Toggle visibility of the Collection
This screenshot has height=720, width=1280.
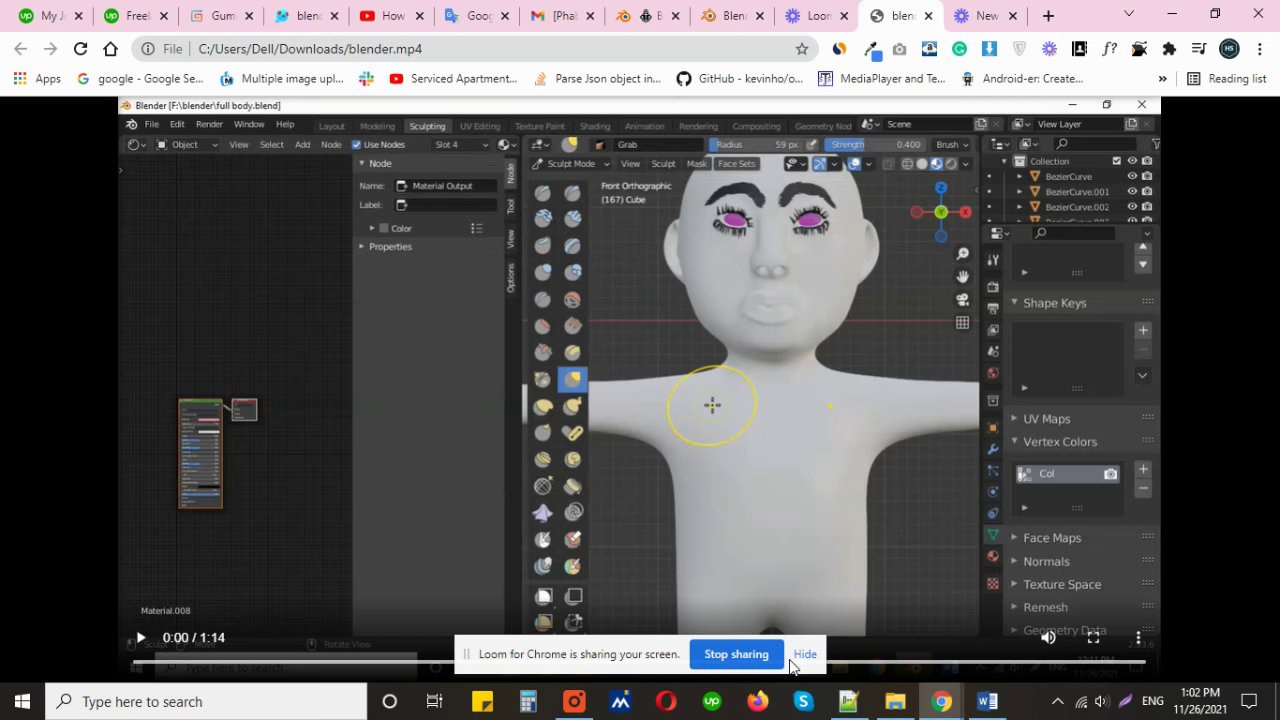click(1132, 161)
